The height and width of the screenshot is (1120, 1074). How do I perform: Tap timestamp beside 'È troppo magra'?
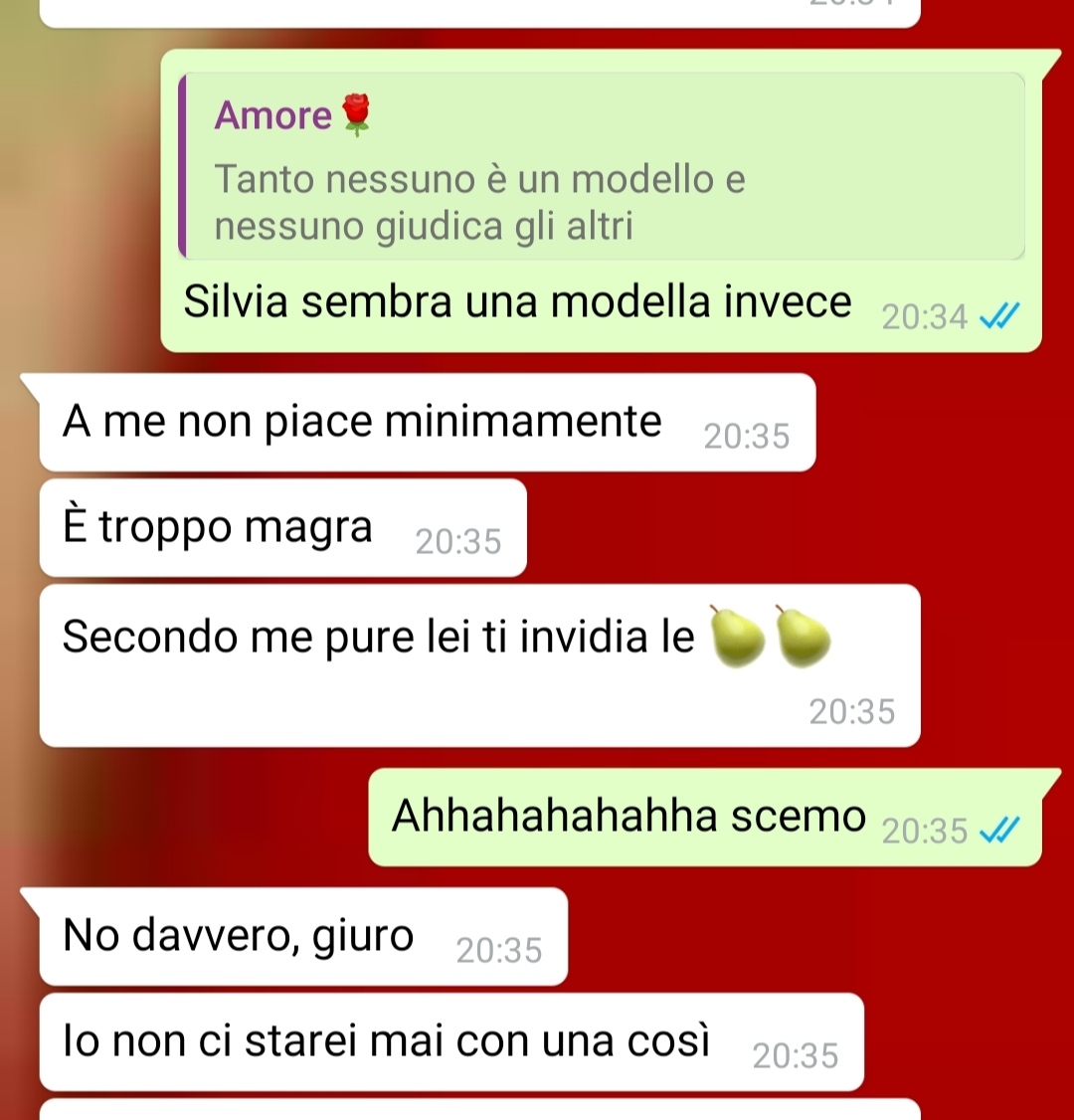[458, 541]
